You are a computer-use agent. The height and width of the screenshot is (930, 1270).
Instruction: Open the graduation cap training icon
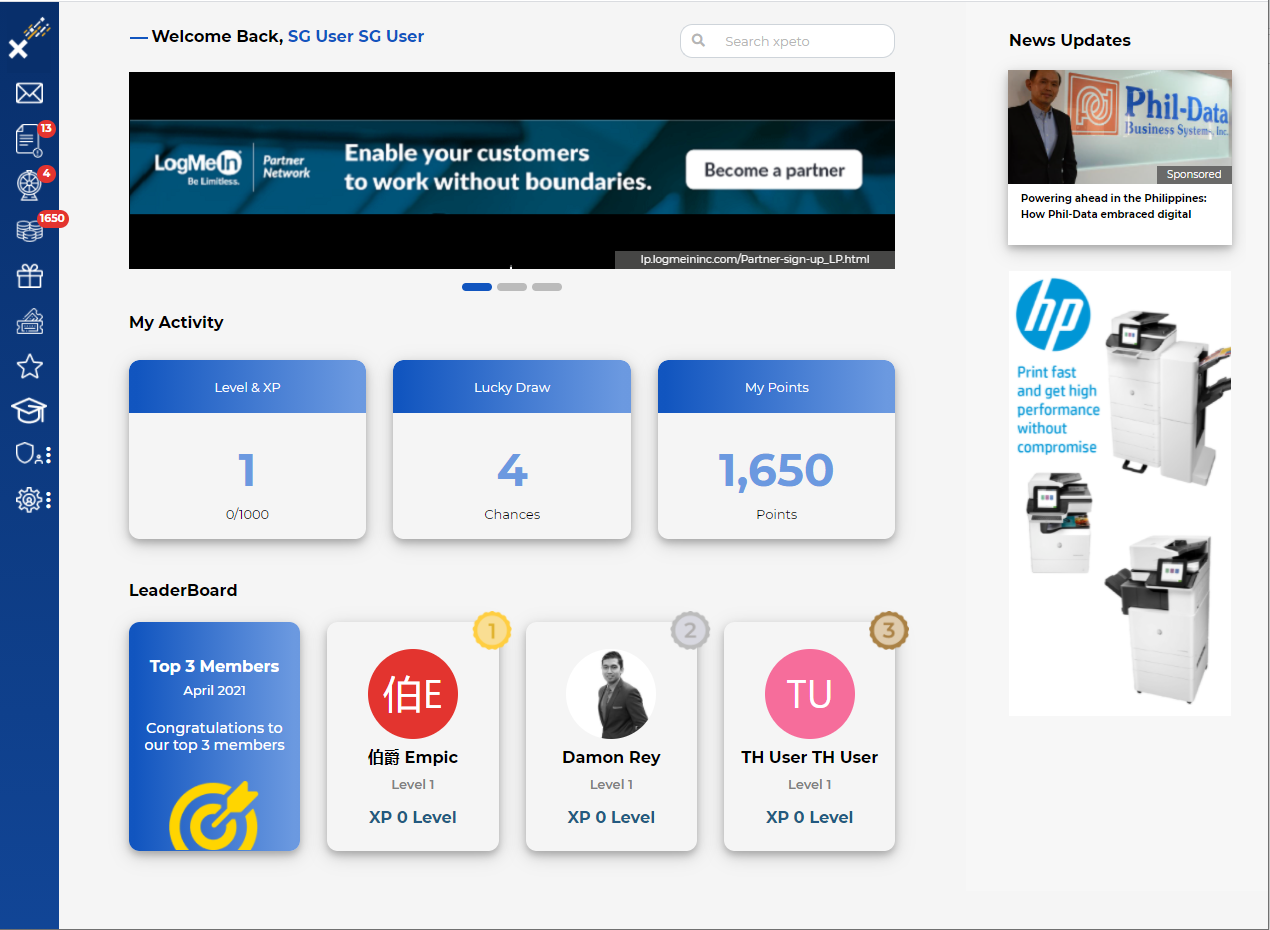pos(29,410)
